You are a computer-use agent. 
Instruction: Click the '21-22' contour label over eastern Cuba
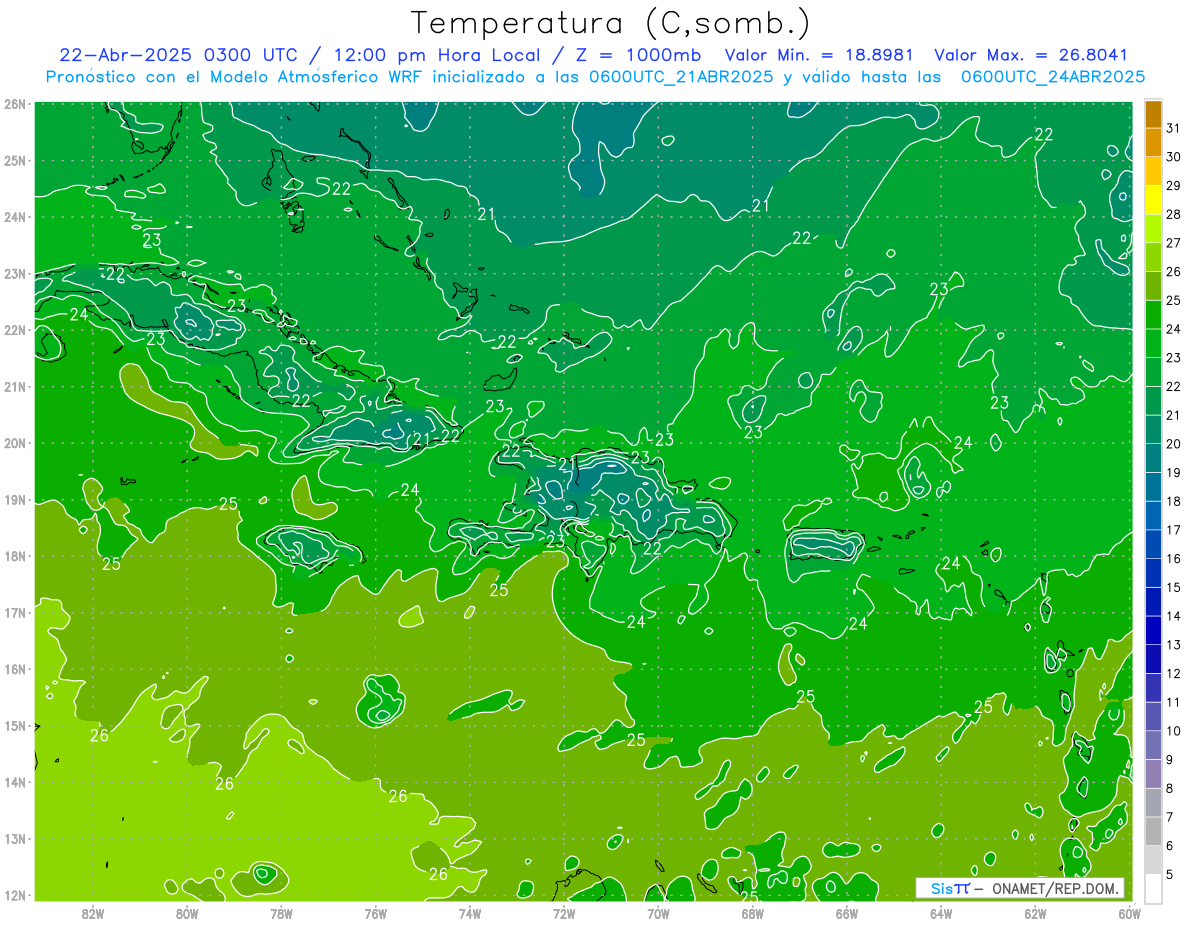(436, 437)
